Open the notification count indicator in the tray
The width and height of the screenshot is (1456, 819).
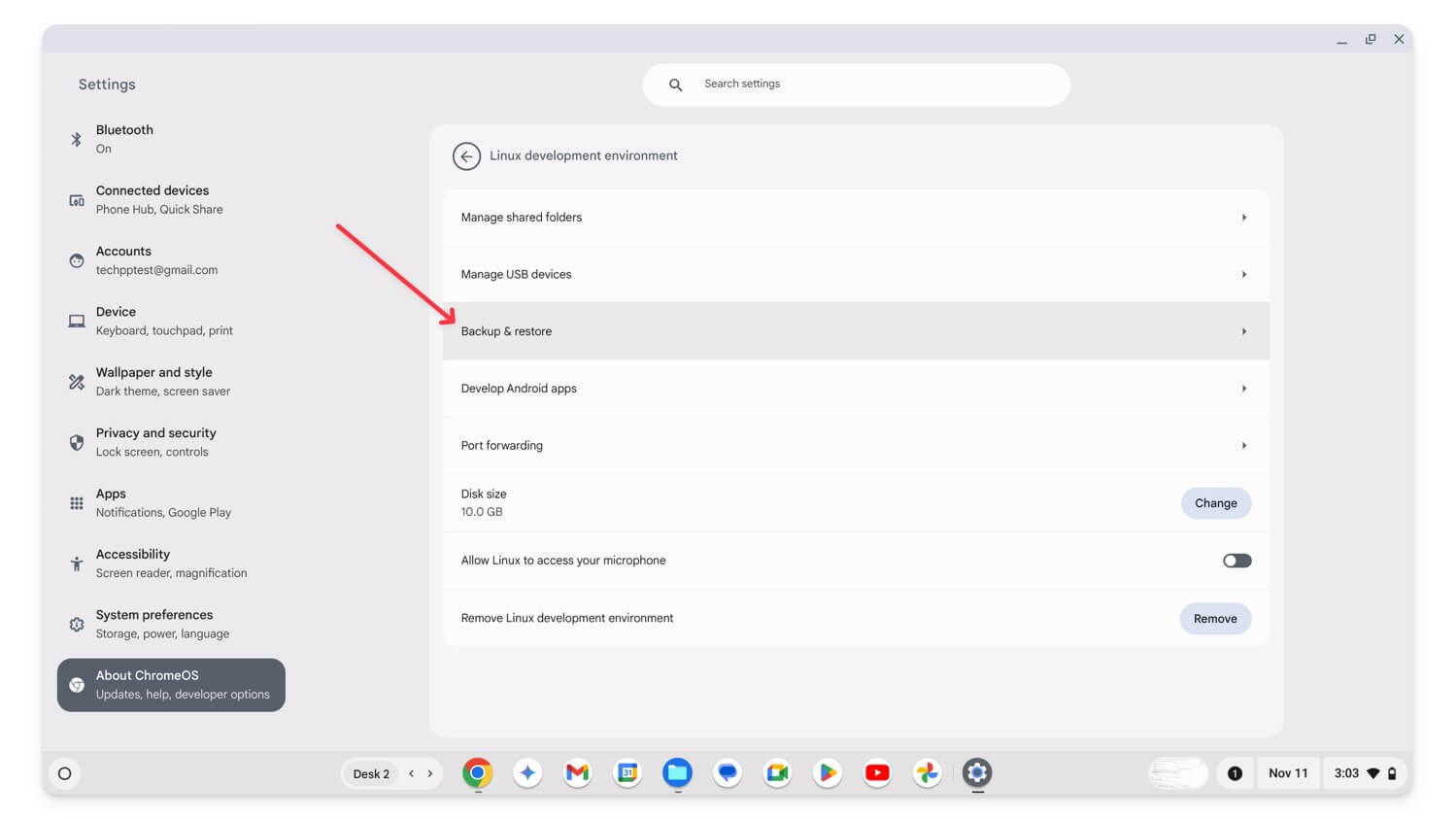tap(1235, 773)
